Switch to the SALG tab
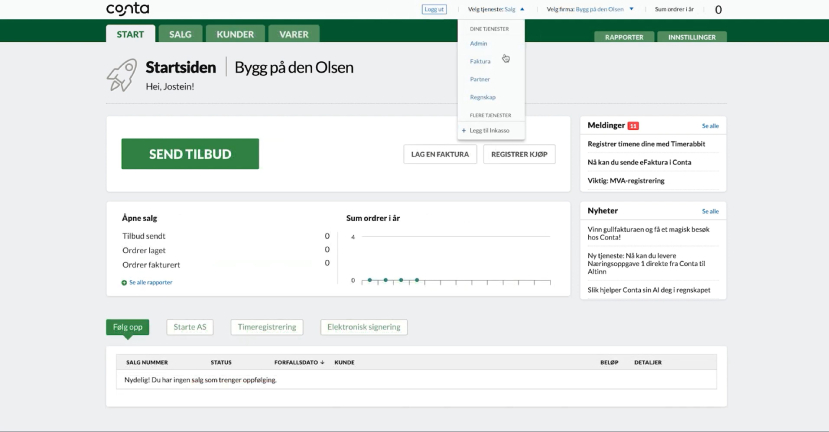829x432 pixels. (x=180, y=34)
